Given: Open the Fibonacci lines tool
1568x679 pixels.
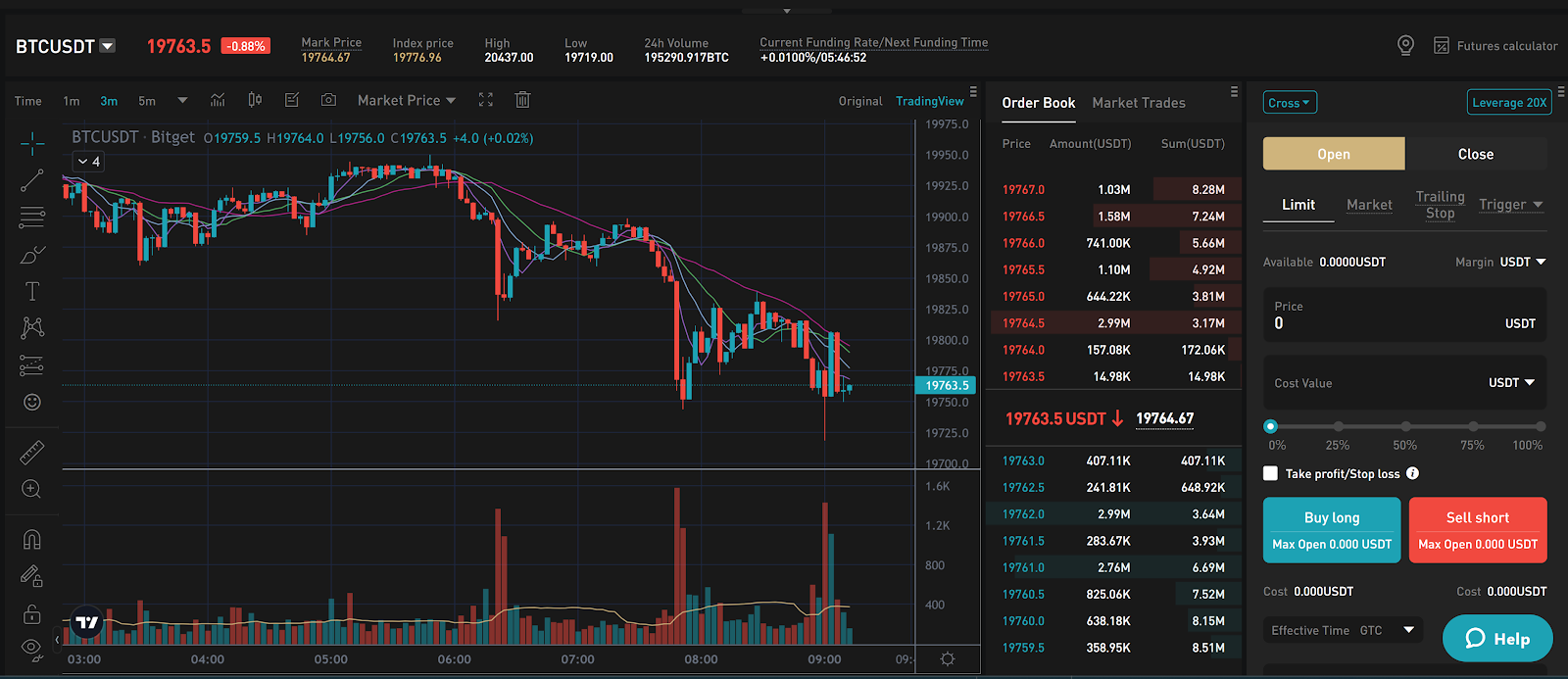Looking at the screenshot, I should tap(32, 217).
